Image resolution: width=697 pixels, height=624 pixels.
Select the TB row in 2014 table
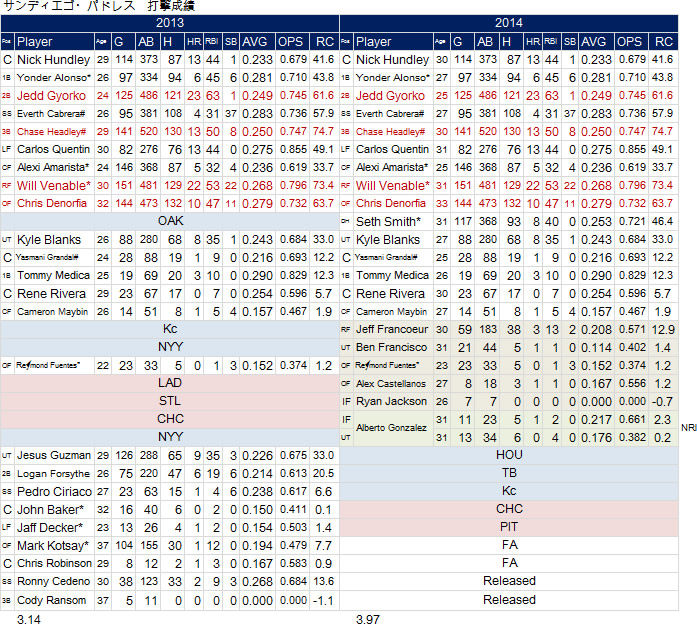point(509,473)
